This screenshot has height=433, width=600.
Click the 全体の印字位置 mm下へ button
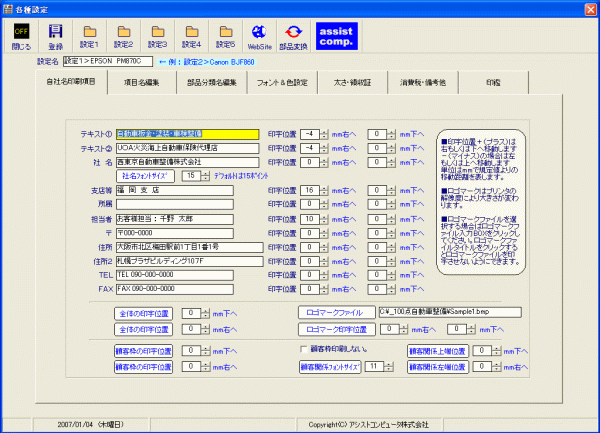click(143, 314)
